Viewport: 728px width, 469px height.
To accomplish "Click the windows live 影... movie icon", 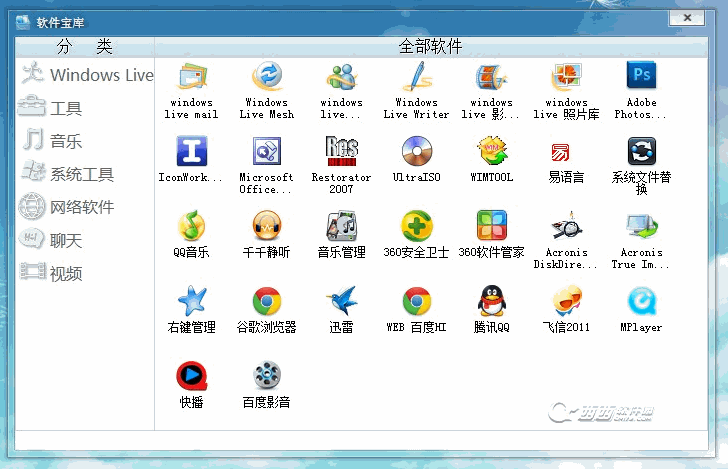I will (x=492, y=77).
